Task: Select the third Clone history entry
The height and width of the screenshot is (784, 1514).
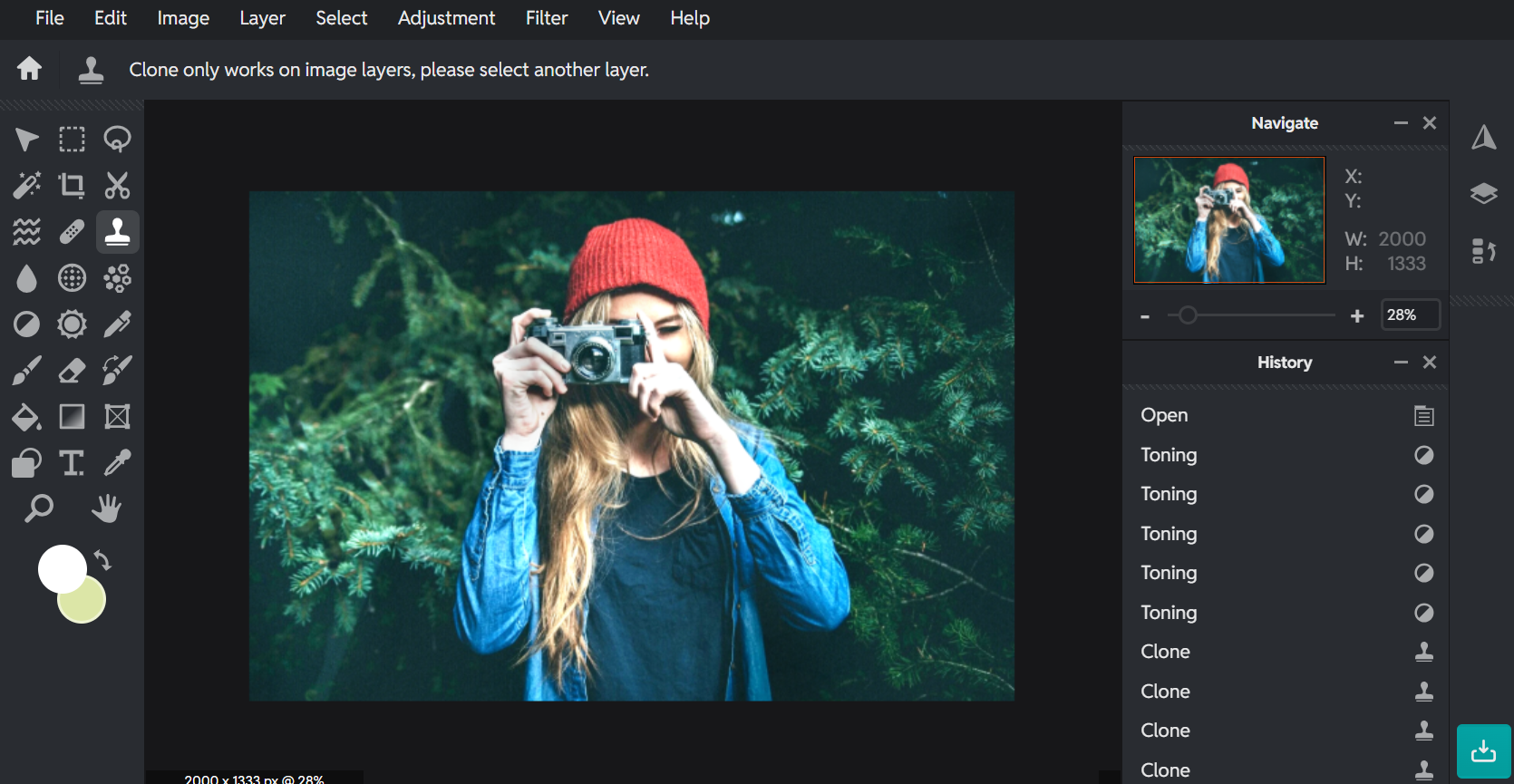Action: coord(1286,731)
